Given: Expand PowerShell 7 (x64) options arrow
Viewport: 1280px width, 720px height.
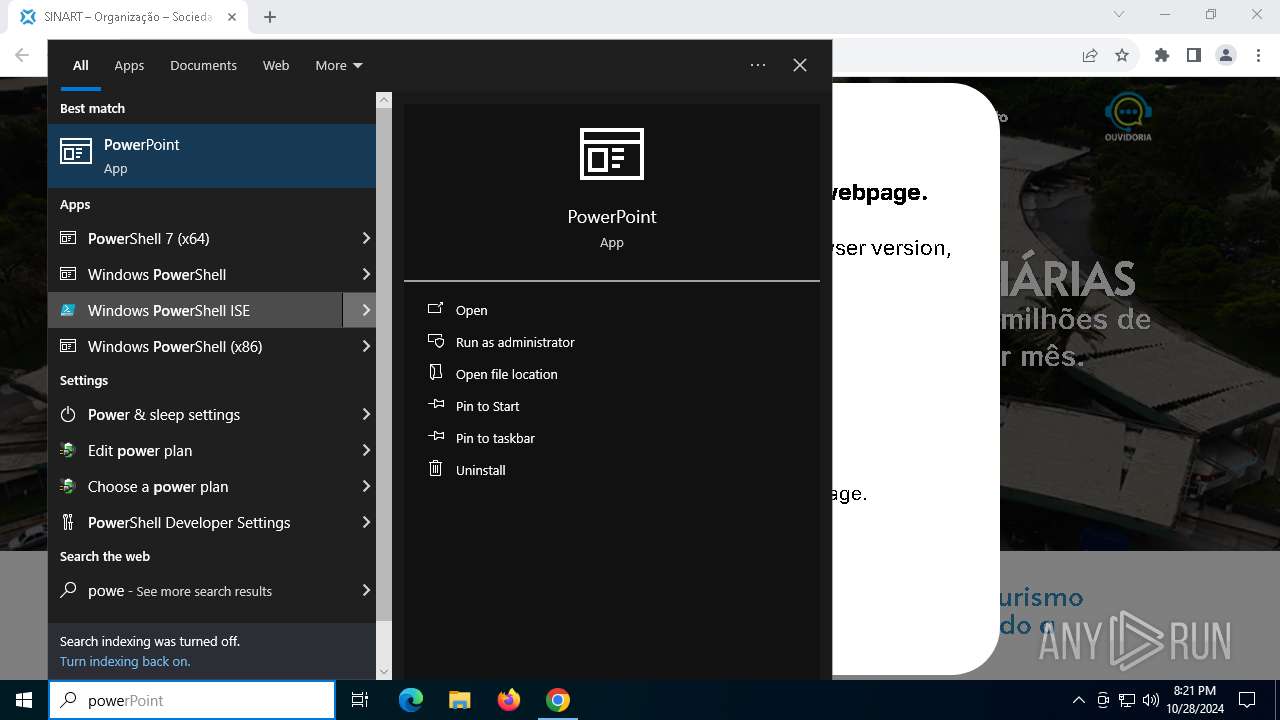Looking at the screenshot, I should tap(366, 238).
